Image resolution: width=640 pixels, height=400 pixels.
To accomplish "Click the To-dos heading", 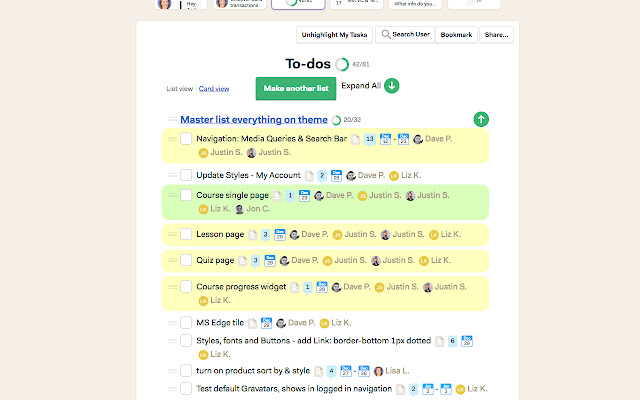I will 308,64.
